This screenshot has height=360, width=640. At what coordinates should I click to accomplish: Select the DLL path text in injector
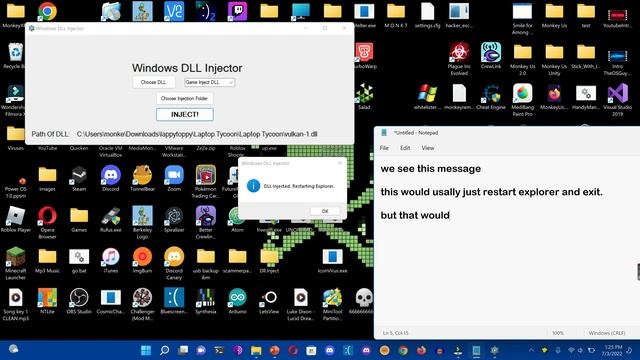pyautogui.click(x=197, y=134)
